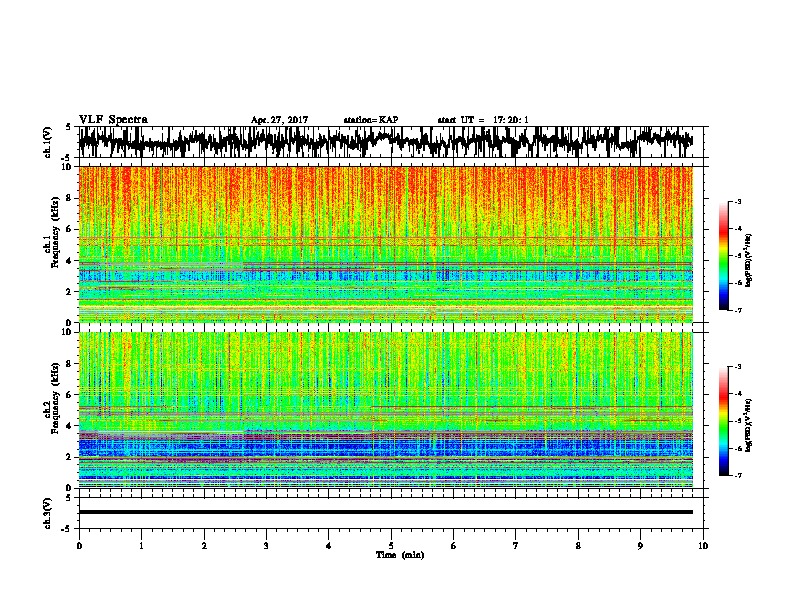
Task: Click the "5" tick on ch.3(V) axis
Action: click(x=68, y=498)
